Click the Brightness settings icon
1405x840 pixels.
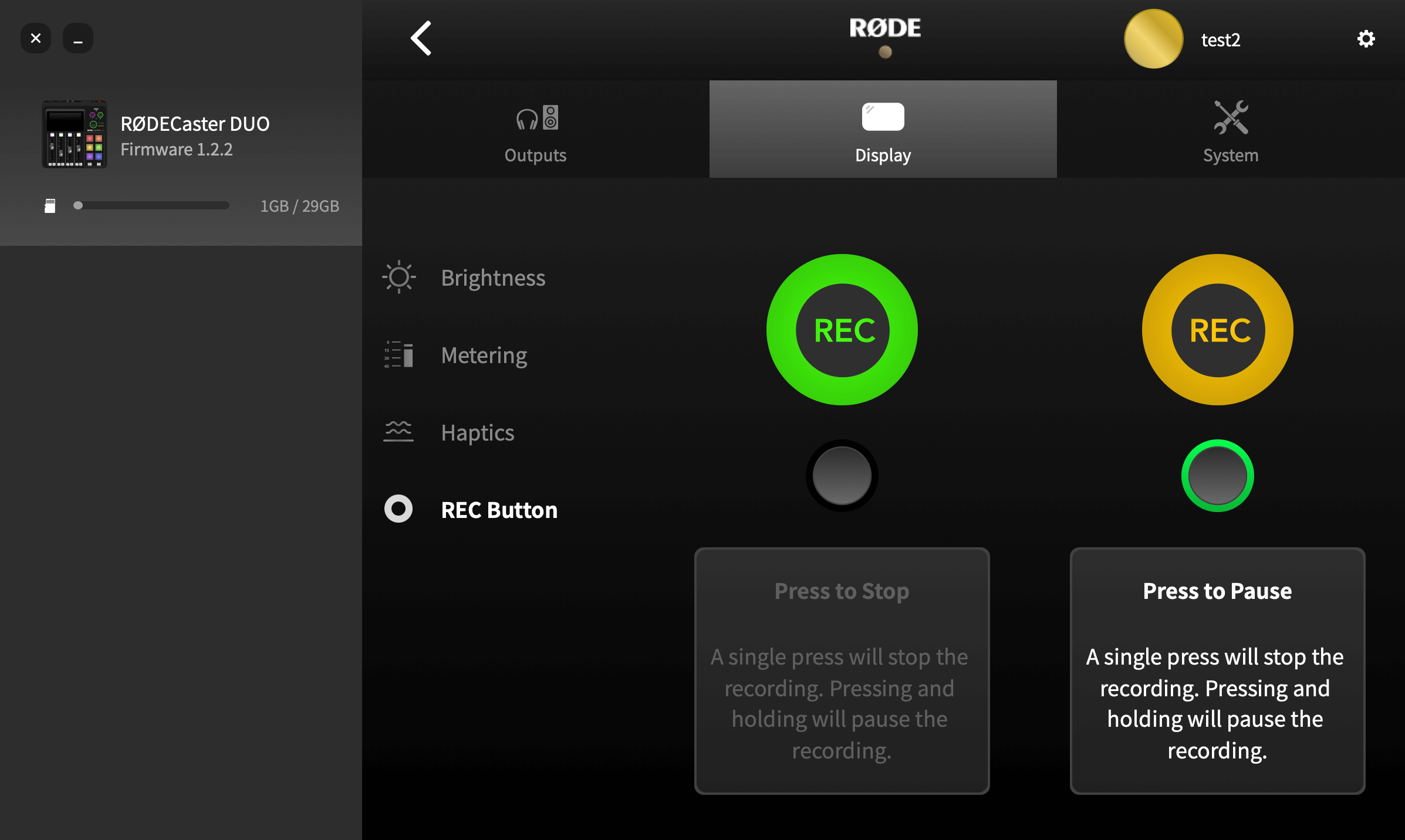pos(399,276)
